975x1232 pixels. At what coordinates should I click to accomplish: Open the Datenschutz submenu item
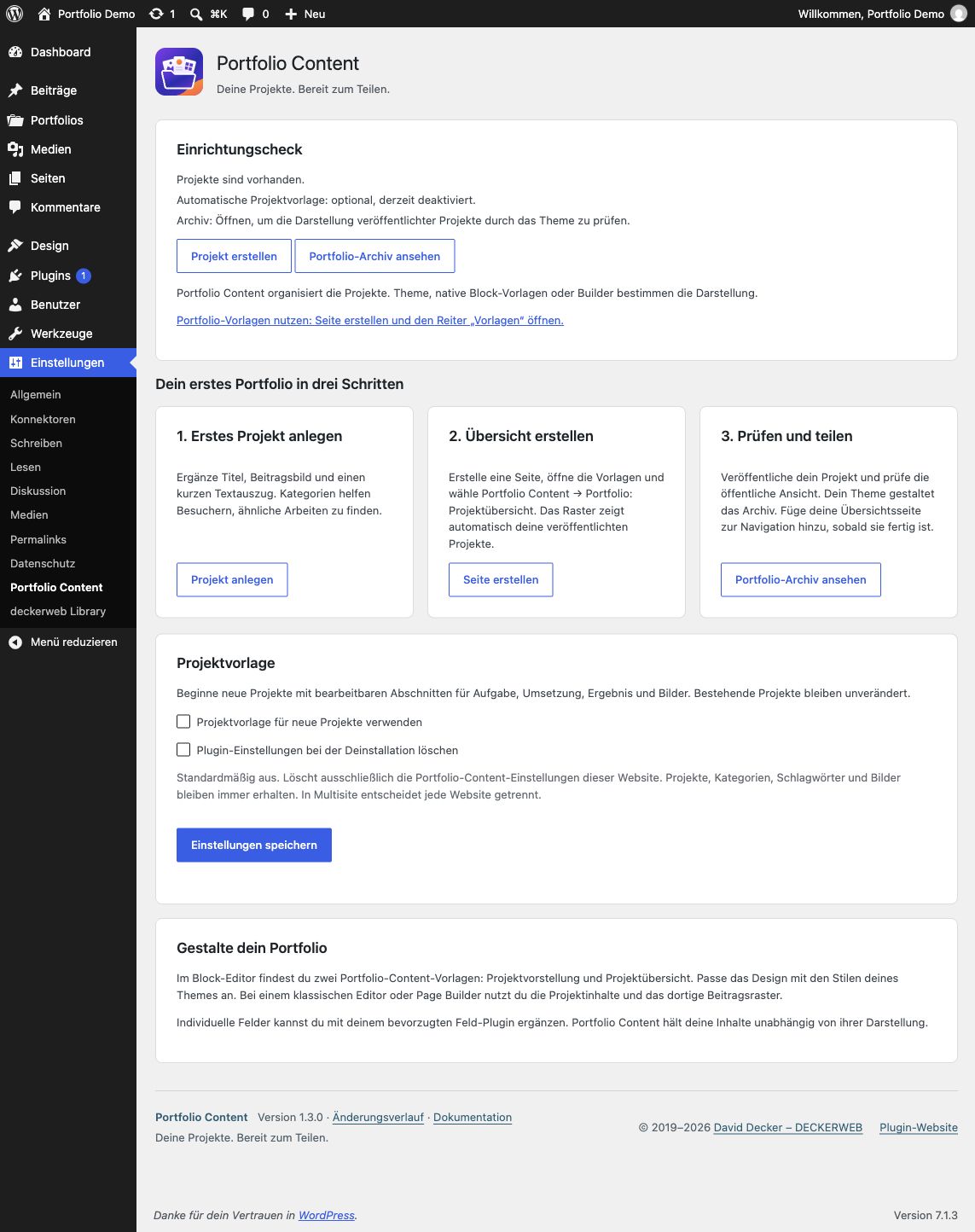[x=43, y=563]
